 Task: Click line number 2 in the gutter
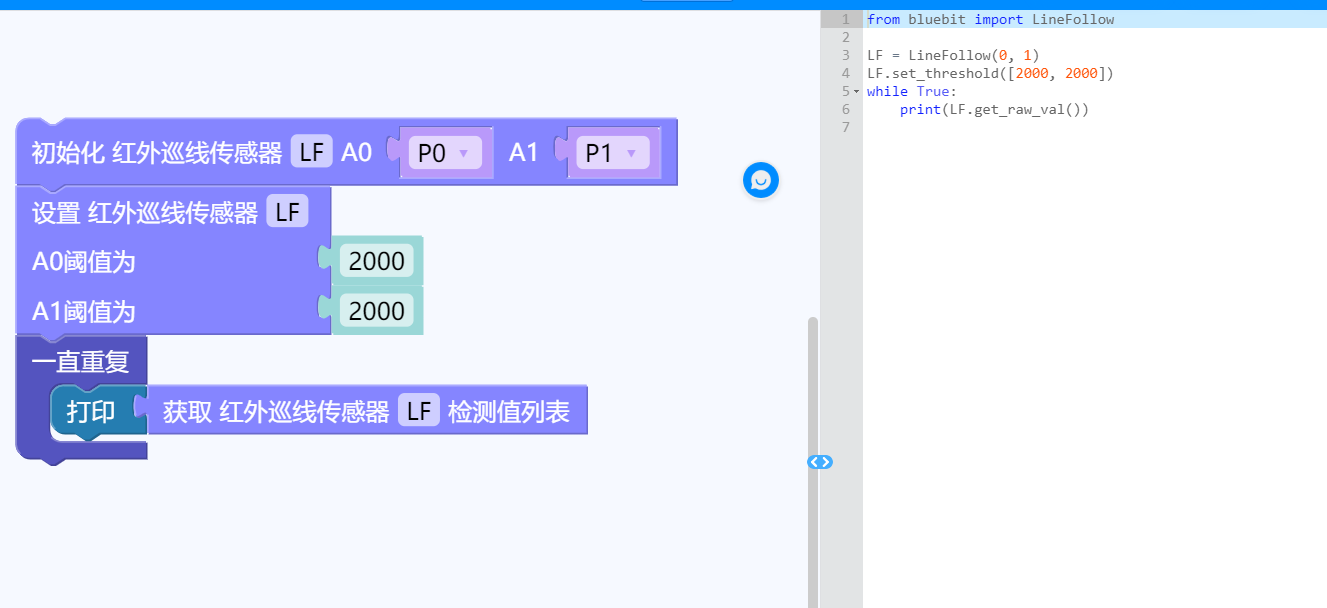[x=846, y=37]
